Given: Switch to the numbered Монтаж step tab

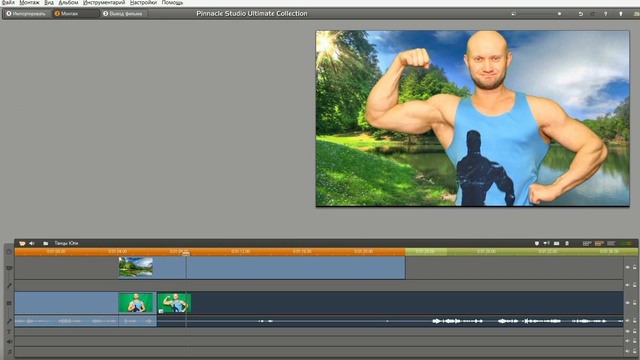Looking at the screenshot, I should pyautogui.click(x=76, y=13).
